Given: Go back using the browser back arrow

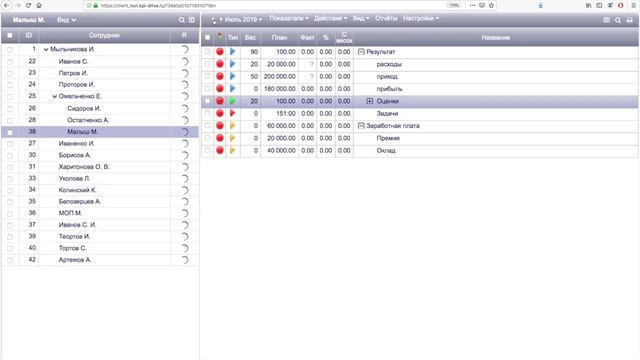Looking at the screenshot, I should click(7, 5).
